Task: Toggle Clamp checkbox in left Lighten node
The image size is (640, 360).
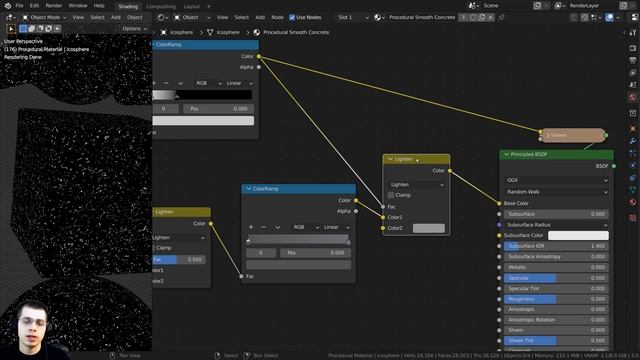Action: point(154,248)
